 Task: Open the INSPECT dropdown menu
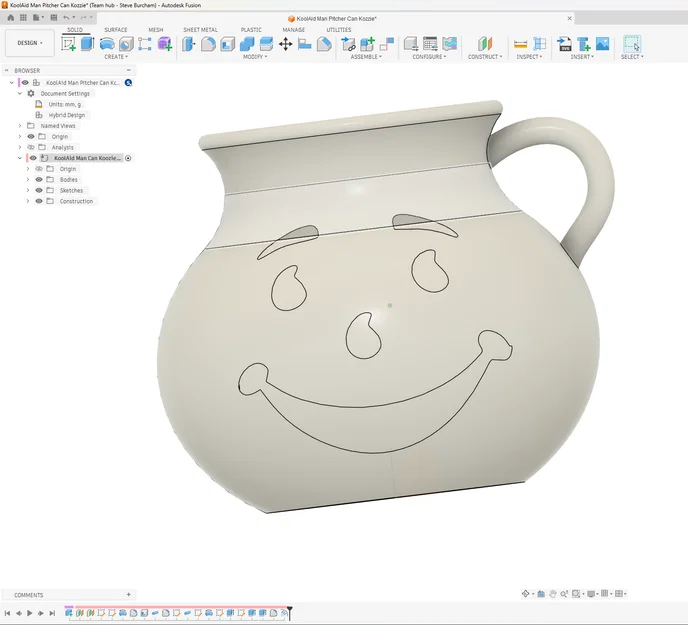[x=529, y=57]
